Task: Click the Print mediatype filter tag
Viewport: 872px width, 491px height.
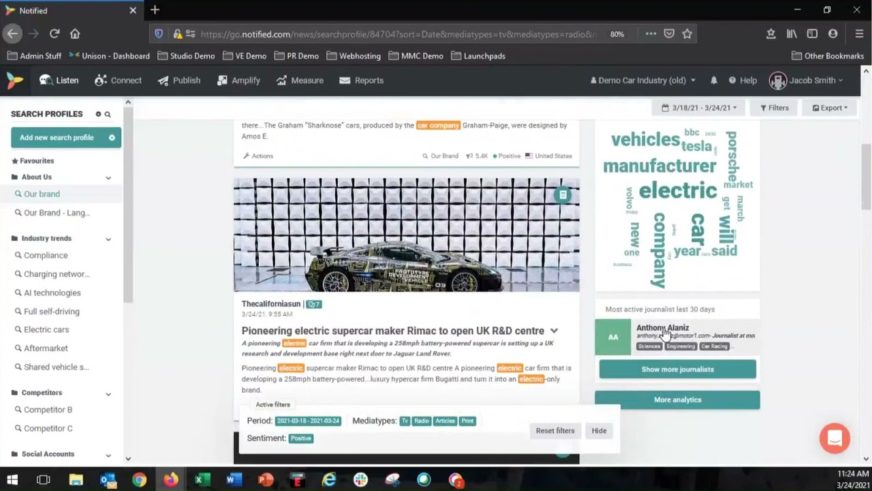Action: point(467,421)
